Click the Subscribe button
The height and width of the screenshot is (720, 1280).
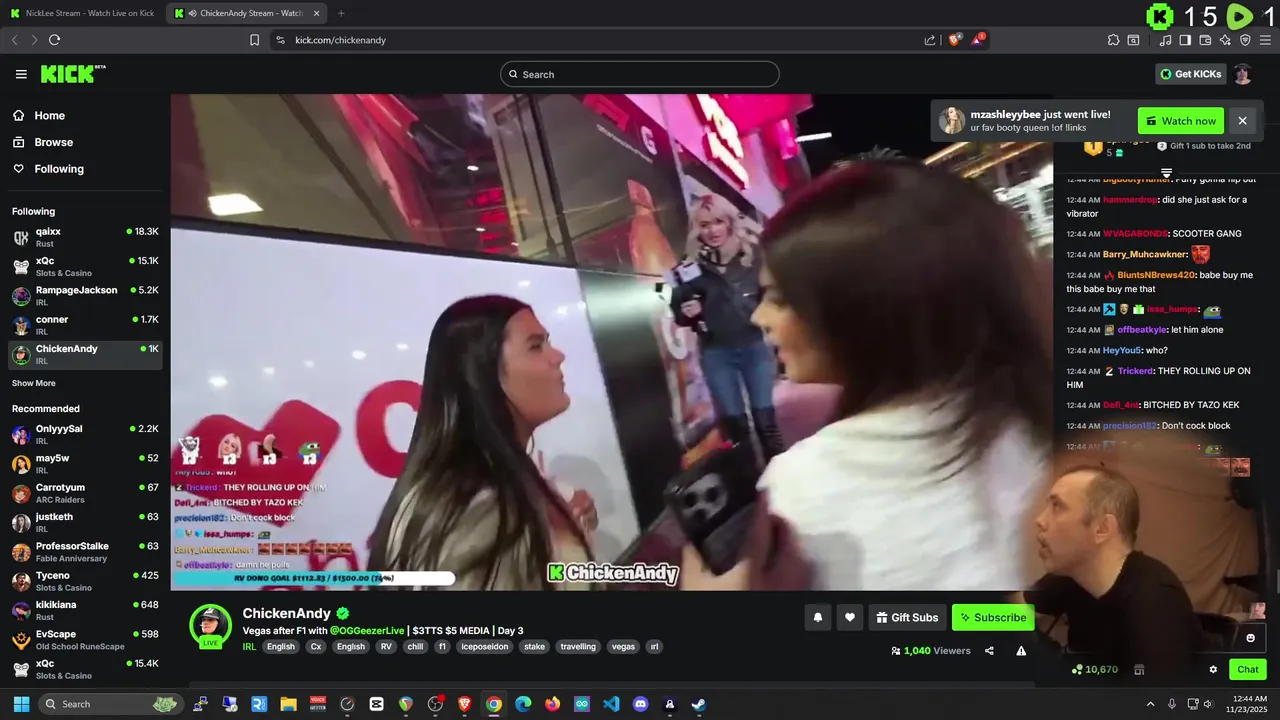click(993, 618)
